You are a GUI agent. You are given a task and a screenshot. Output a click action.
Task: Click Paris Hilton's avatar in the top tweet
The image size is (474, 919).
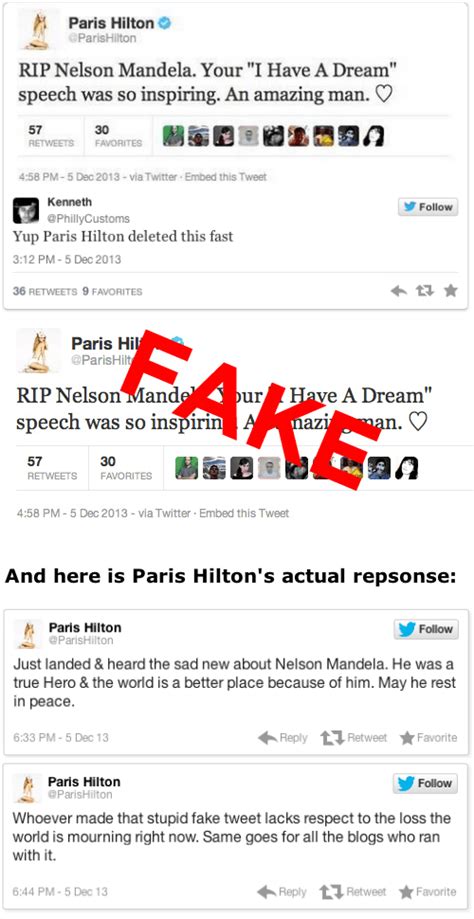pos(39,30)
